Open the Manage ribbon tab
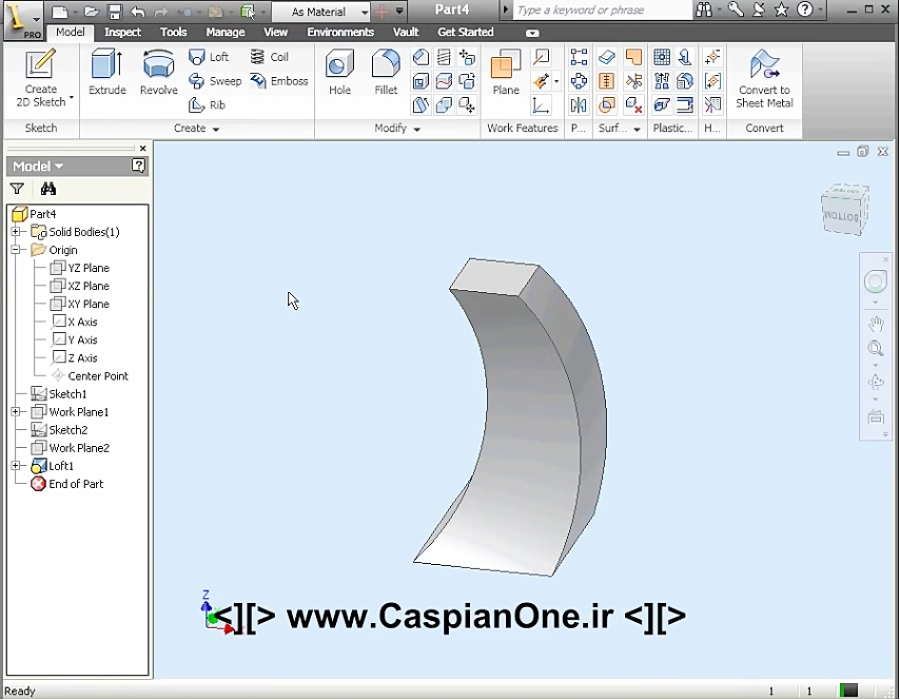This screenshot has height=700, width=900. point(225,32)
